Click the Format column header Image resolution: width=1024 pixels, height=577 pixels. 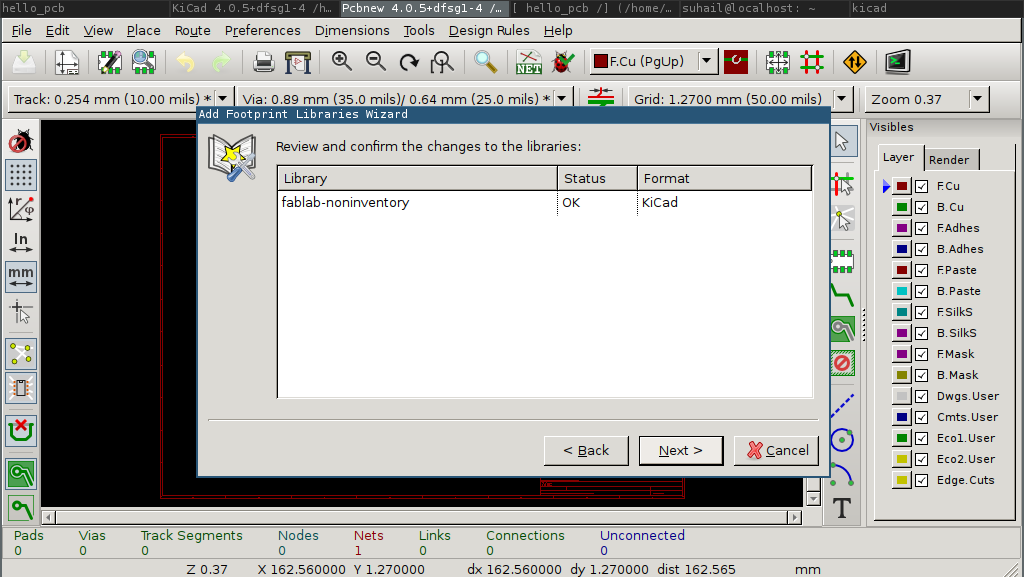[x=725, y=178]
